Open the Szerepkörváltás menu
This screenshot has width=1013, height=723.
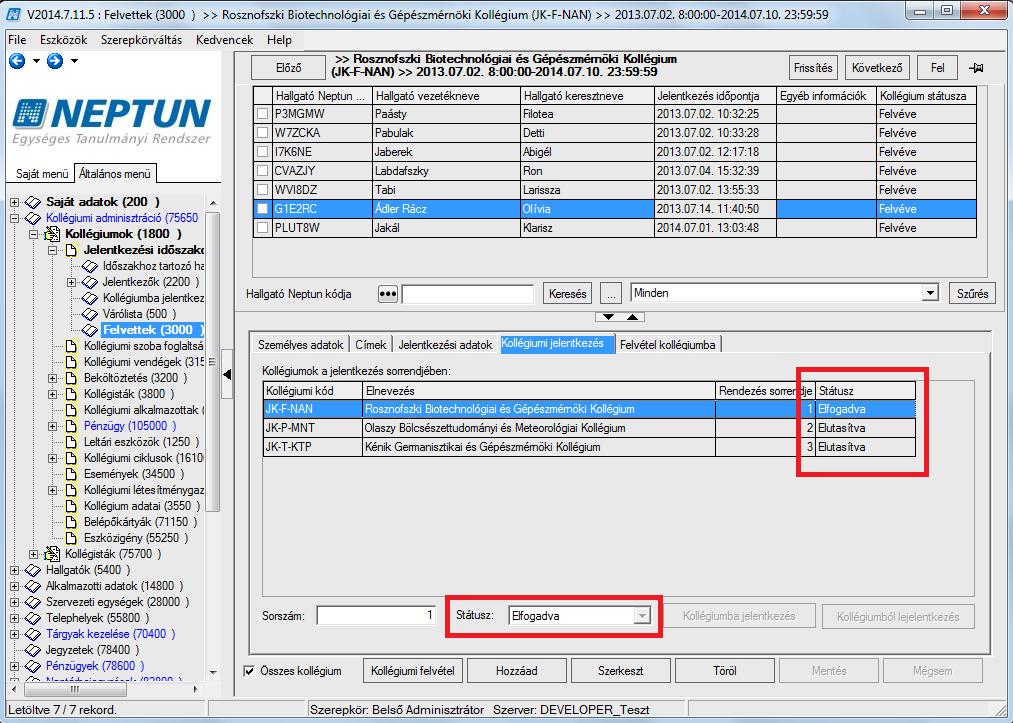coord(141,40)
